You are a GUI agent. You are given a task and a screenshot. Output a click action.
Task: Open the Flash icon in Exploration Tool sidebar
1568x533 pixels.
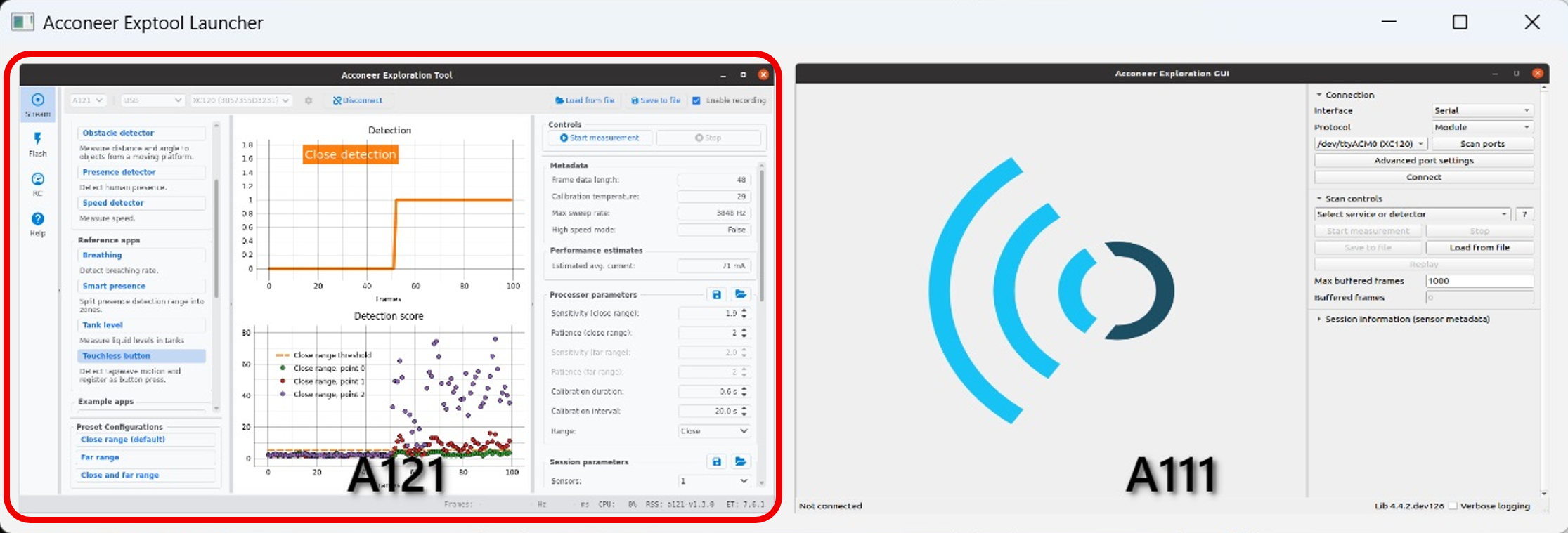(x=38, y=144)
